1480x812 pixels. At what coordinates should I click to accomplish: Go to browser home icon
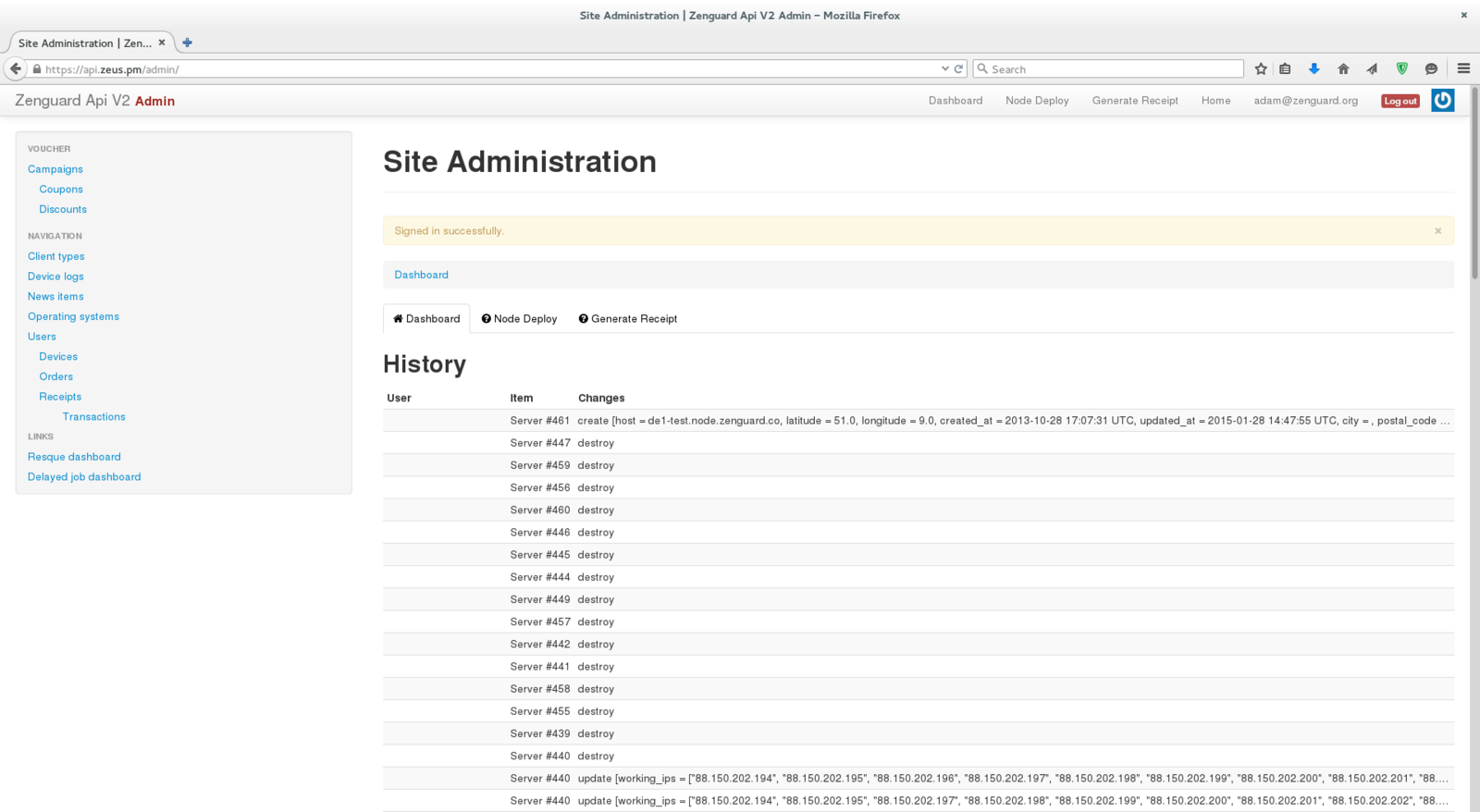click(x=1343, y=68)
